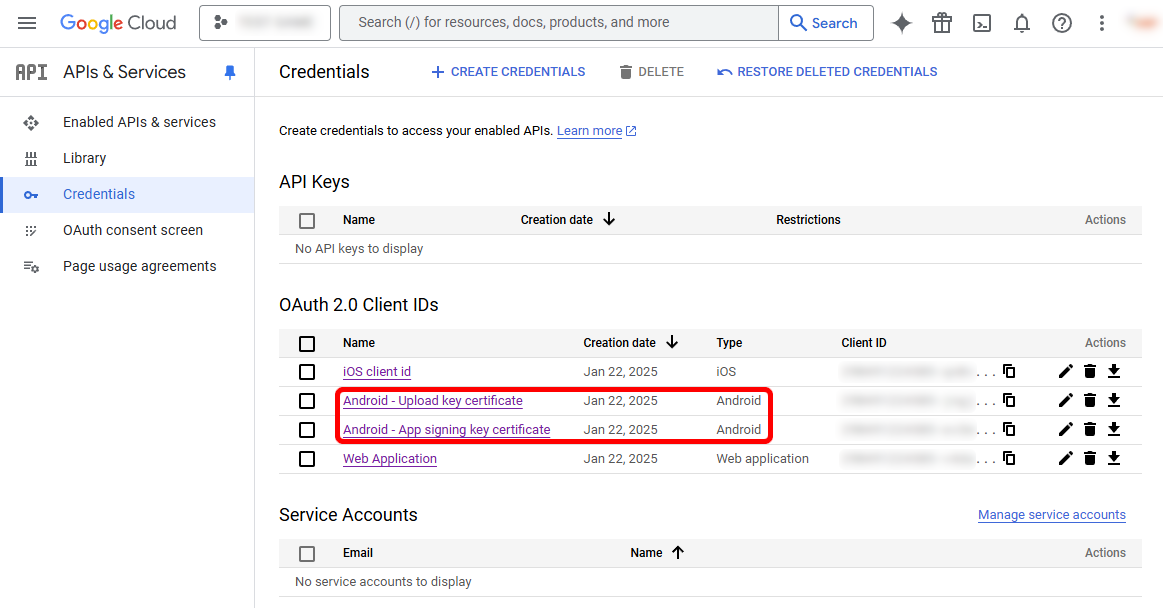Delete the Android App signing key client
The image size is (1163, 608).
pos(1090,429)
